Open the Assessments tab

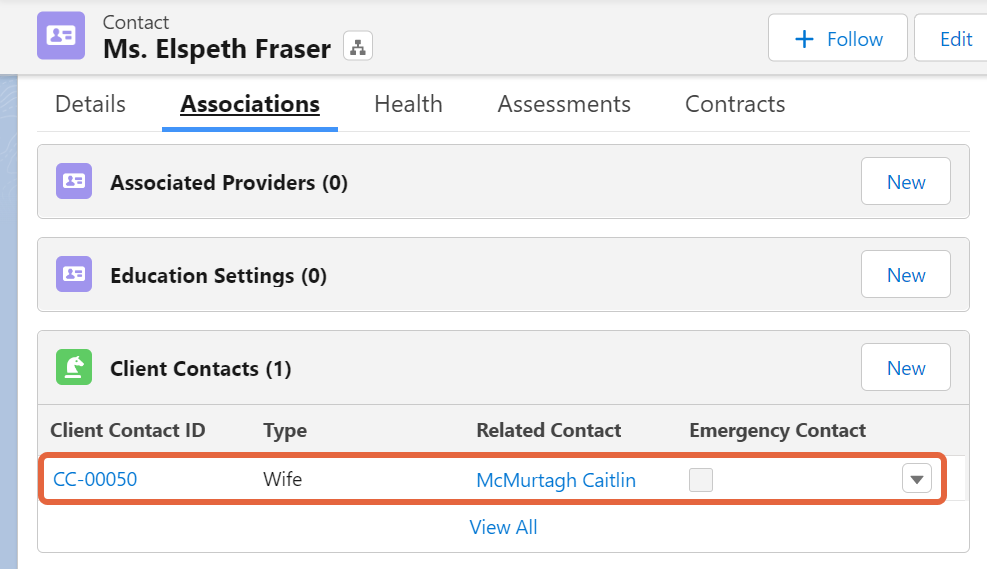coord(564,104)
